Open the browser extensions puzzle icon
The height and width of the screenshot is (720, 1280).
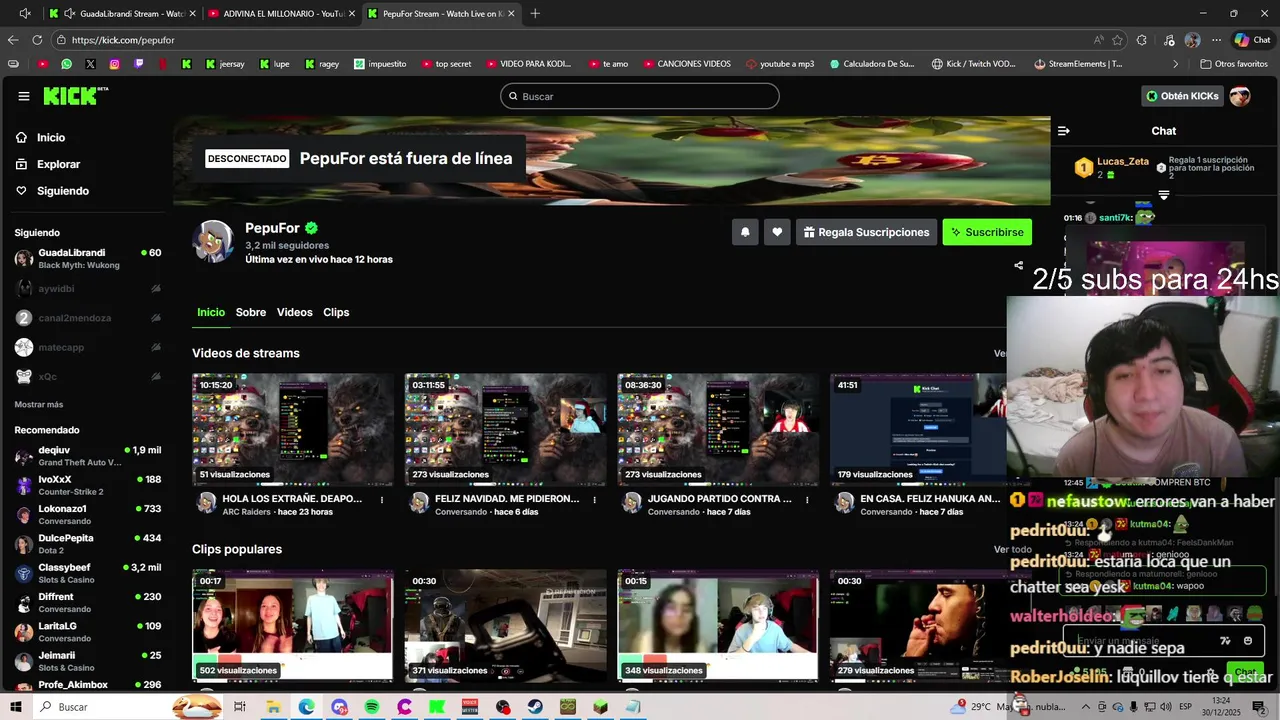[x=1142, y=40]
